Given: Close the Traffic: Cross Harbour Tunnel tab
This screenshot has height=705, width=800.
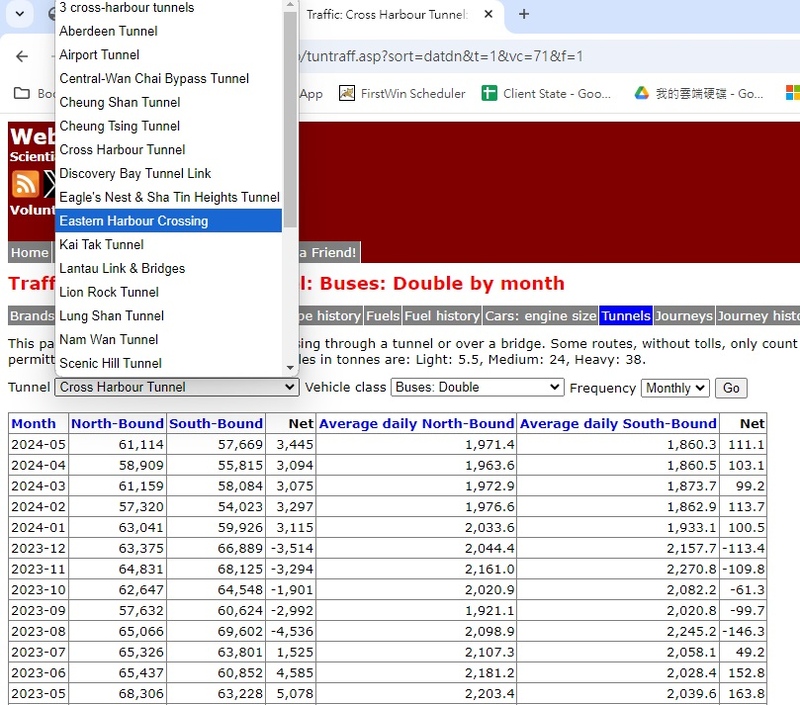Looking at the screenshot, I should point(489,15).
